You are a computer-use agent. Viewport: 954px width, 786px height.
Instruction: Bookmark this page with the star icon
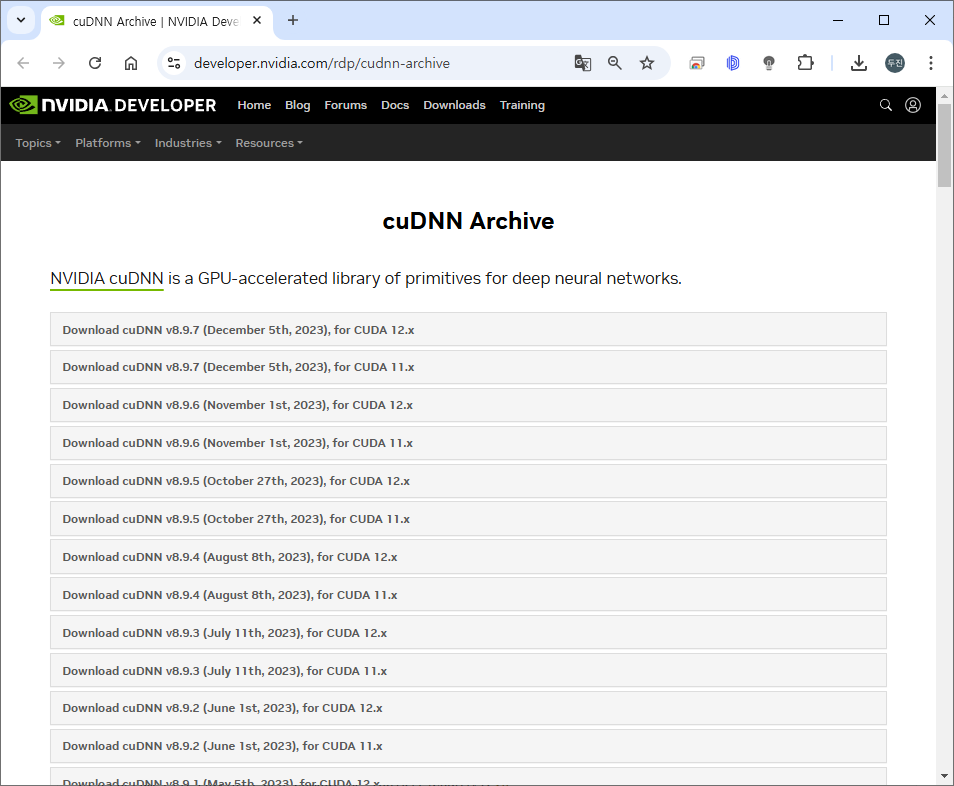pos(647,63)
